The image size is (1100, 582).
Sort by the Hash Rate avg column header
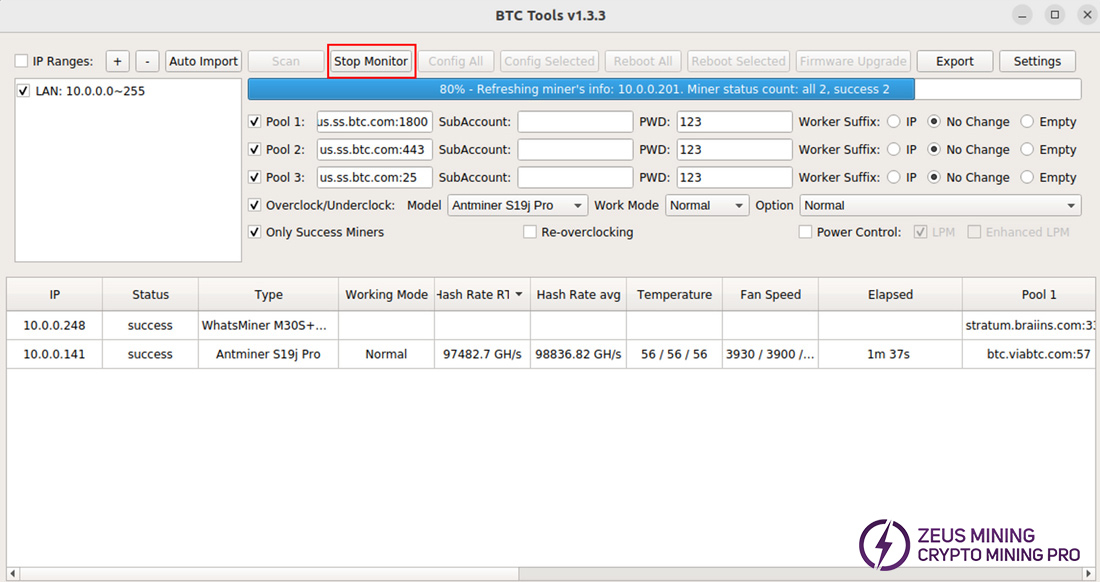tap(578, 294)
